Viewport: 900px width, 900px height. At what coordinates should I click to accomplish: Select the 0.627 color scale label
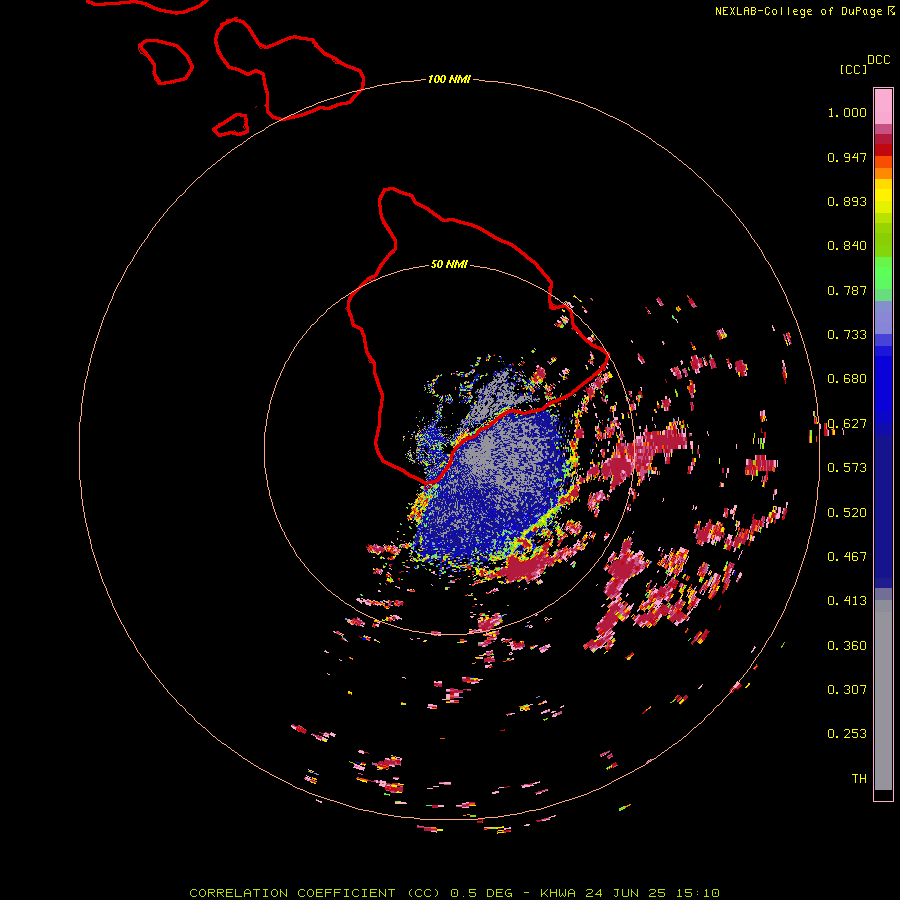click(x=847, y=424)
